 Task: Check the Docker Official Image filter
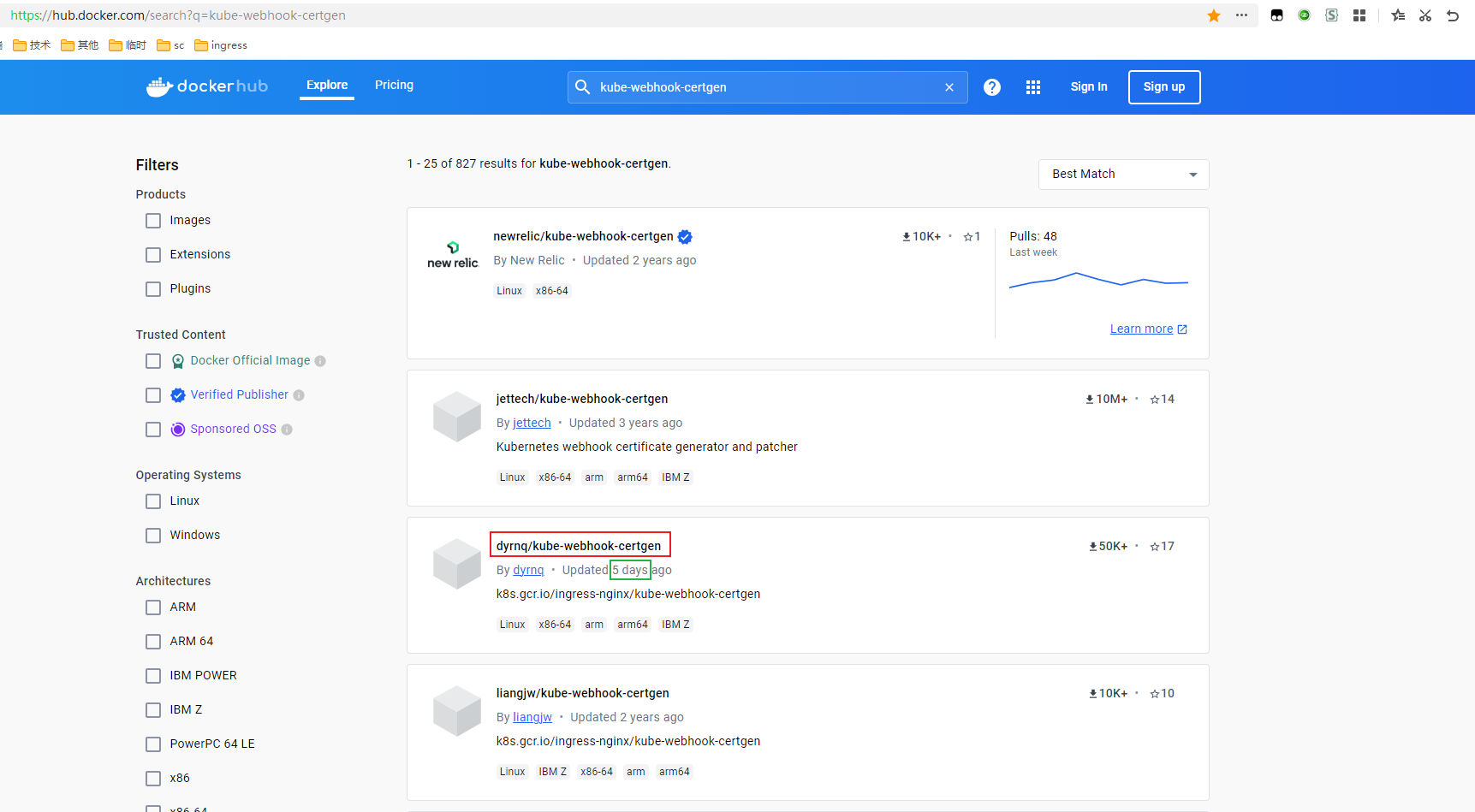coord(153,361)
